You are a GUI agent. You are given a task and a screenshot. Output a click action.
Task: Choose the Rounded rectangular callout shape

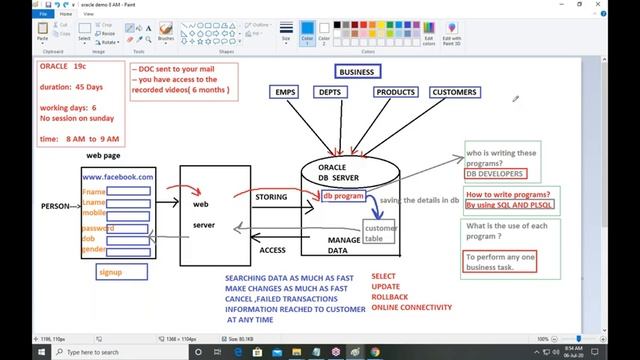click(x=216, y=41)
